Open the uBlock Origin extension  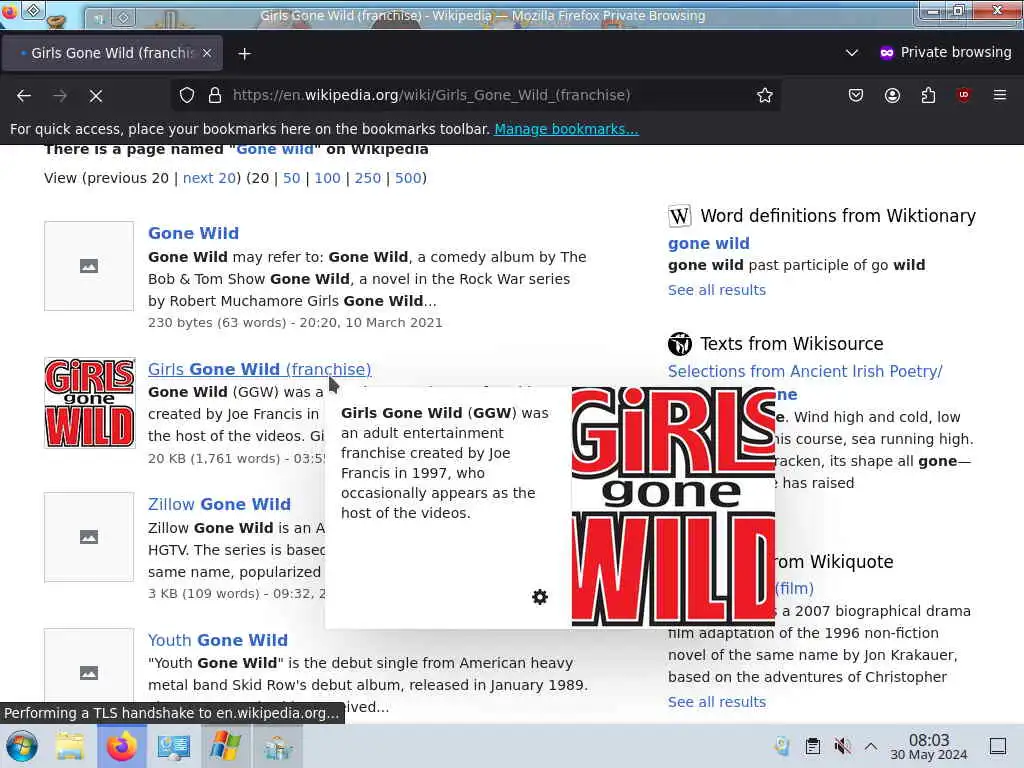[x=963, y=95]
